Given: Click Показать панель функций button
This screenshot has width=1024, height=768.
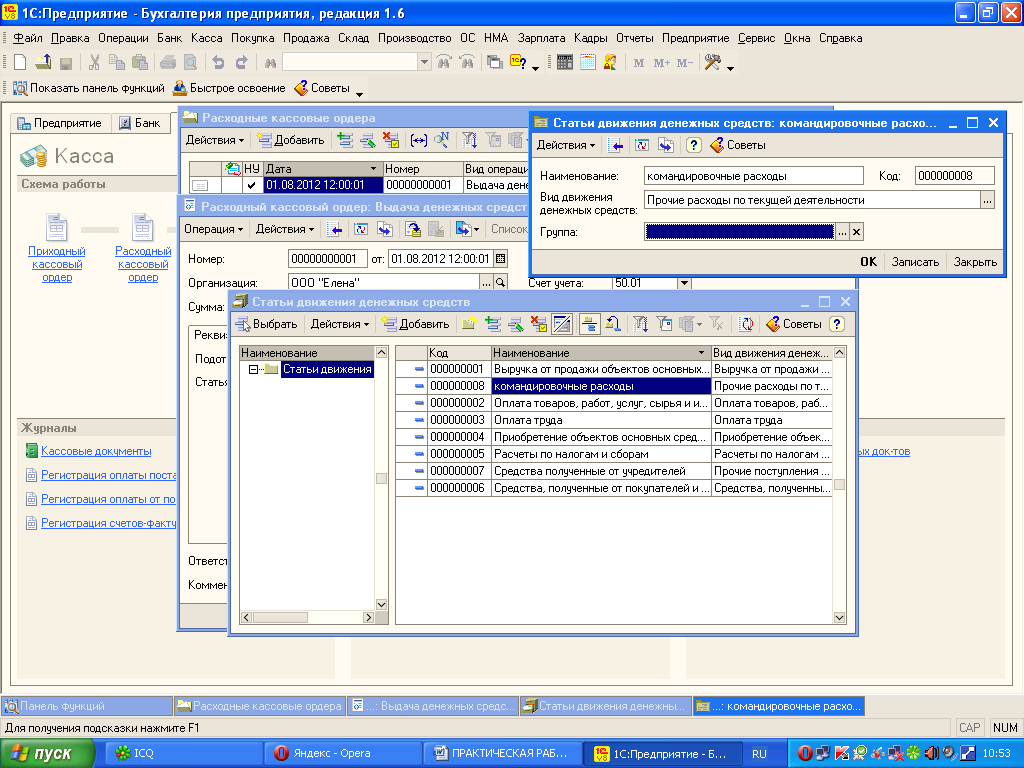Looking at the screenshot, I should tap(89, 88).
